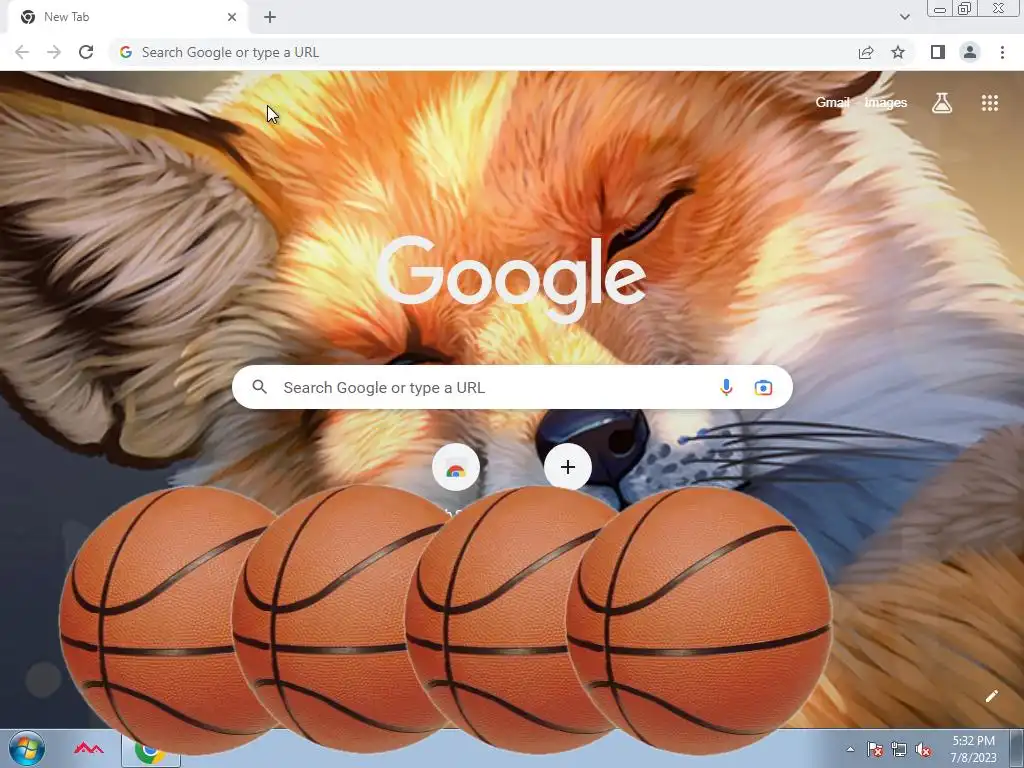Open the clock showing 5:32 PM
Image resolution: width=1024 pixels, height=768 pixels.
(973, 749)
